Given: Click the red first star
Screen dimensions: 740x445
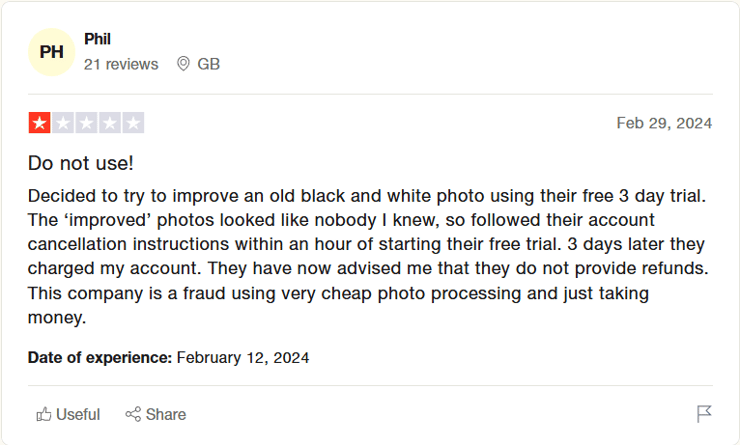Looking at the screenshot, I should point(39,123).
